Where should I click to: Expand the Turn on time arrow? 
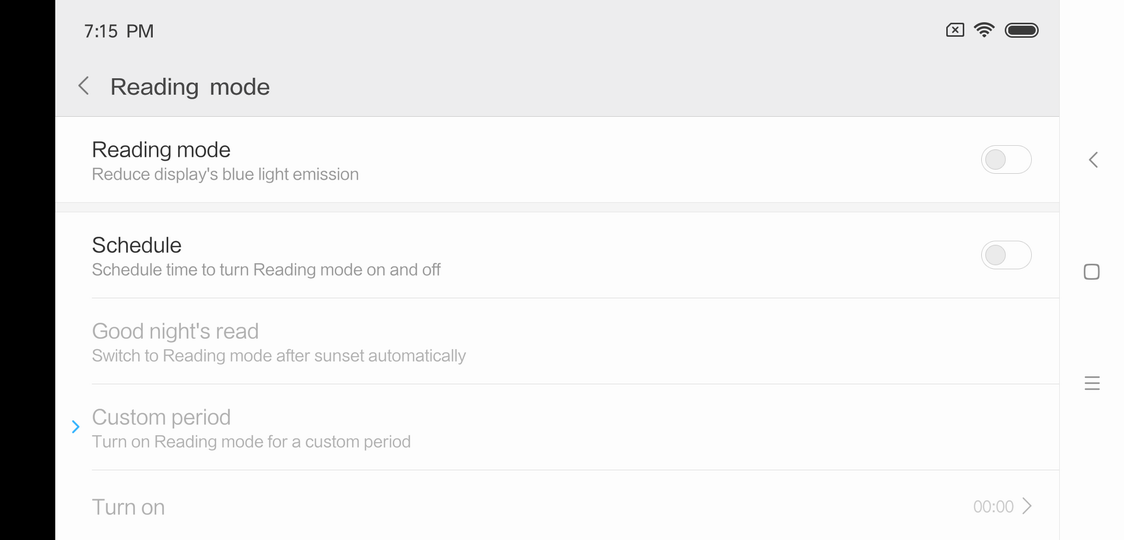coord(1027,506)
